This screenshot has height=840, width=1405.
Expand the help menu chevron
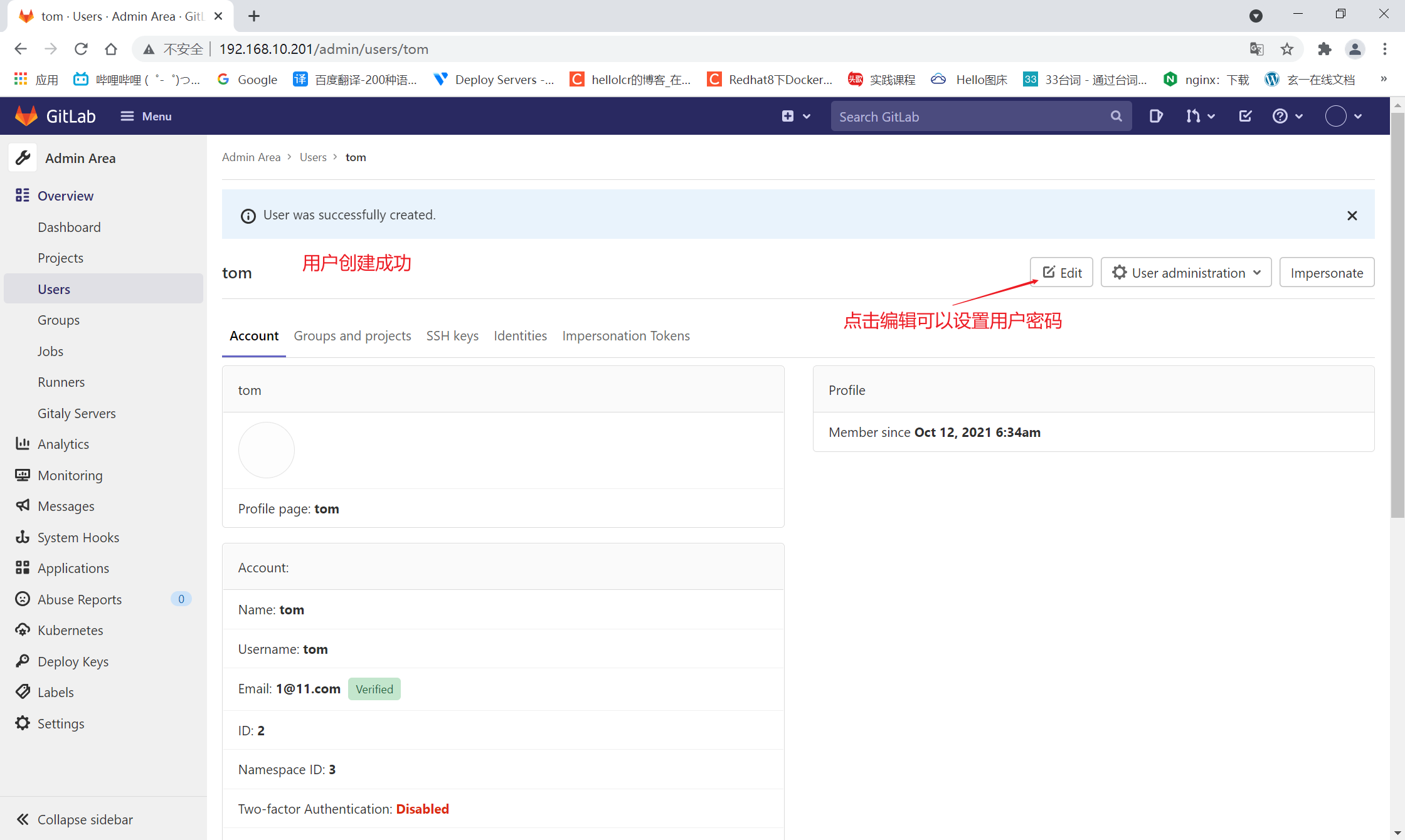pos(1299,116)
